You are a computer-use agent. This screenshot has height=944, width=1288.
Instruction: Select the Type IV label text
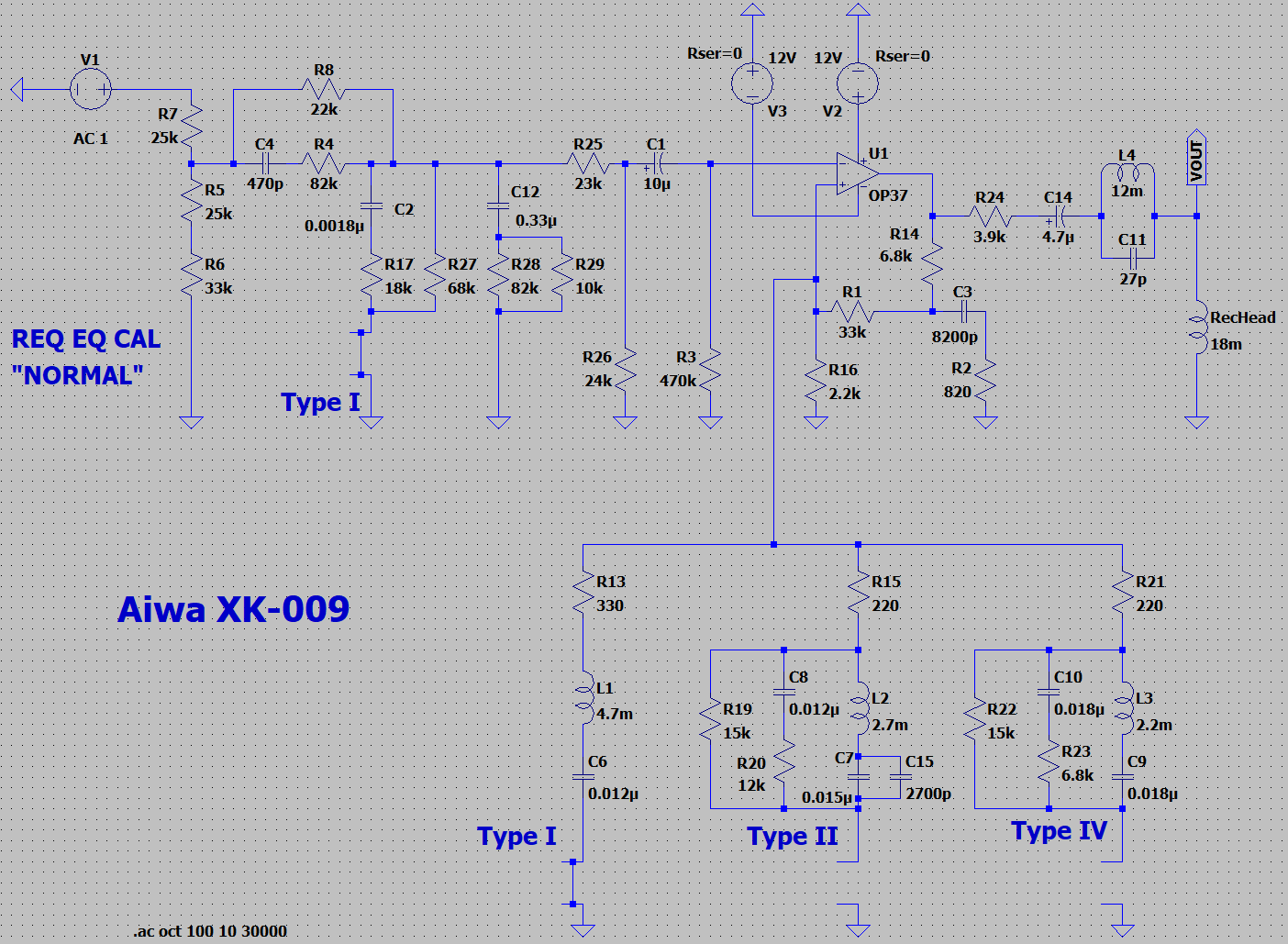tap(1059, 831)
